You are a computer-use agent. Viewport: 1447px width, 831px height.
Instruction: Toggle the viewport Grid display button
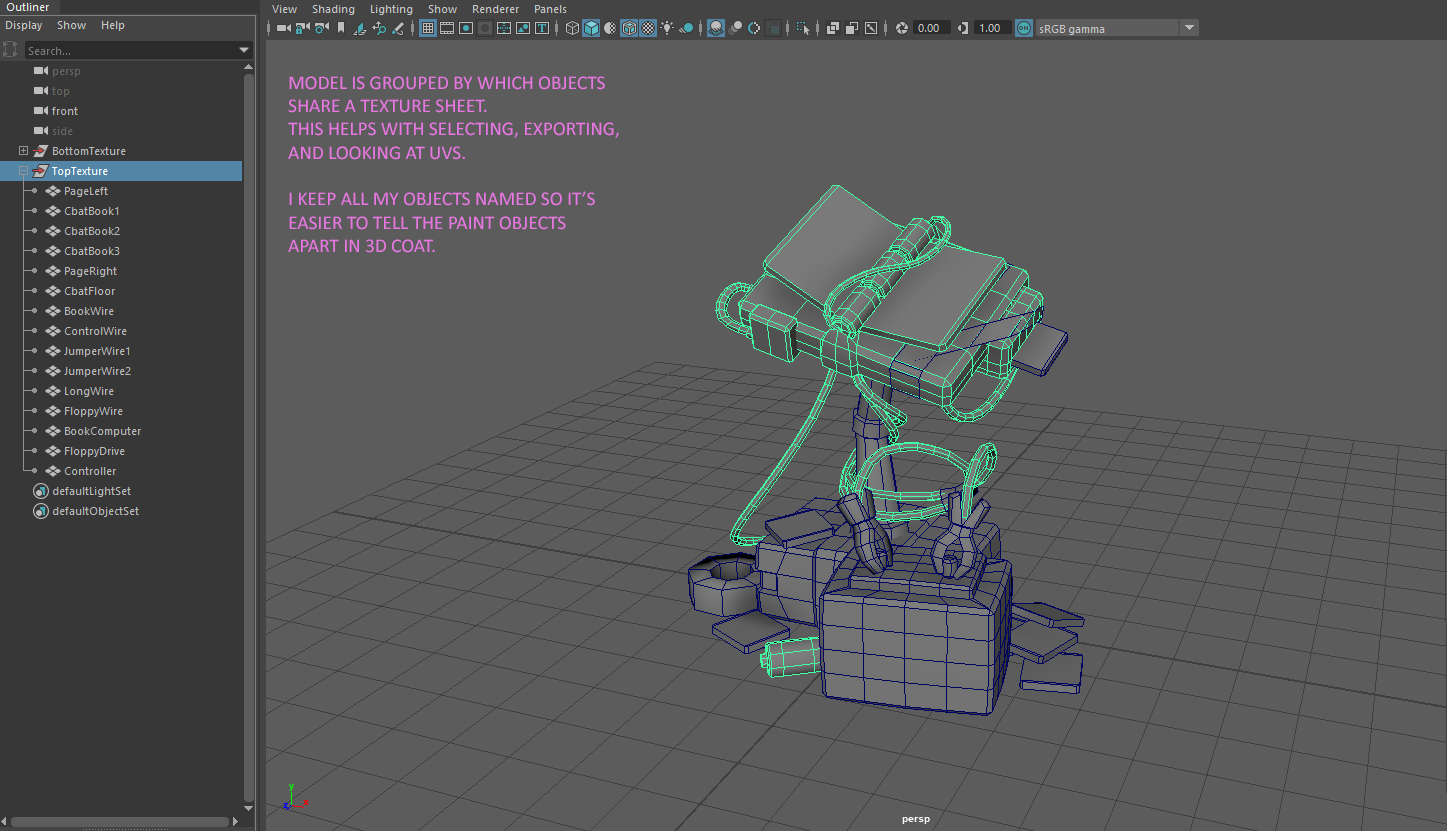428,28
